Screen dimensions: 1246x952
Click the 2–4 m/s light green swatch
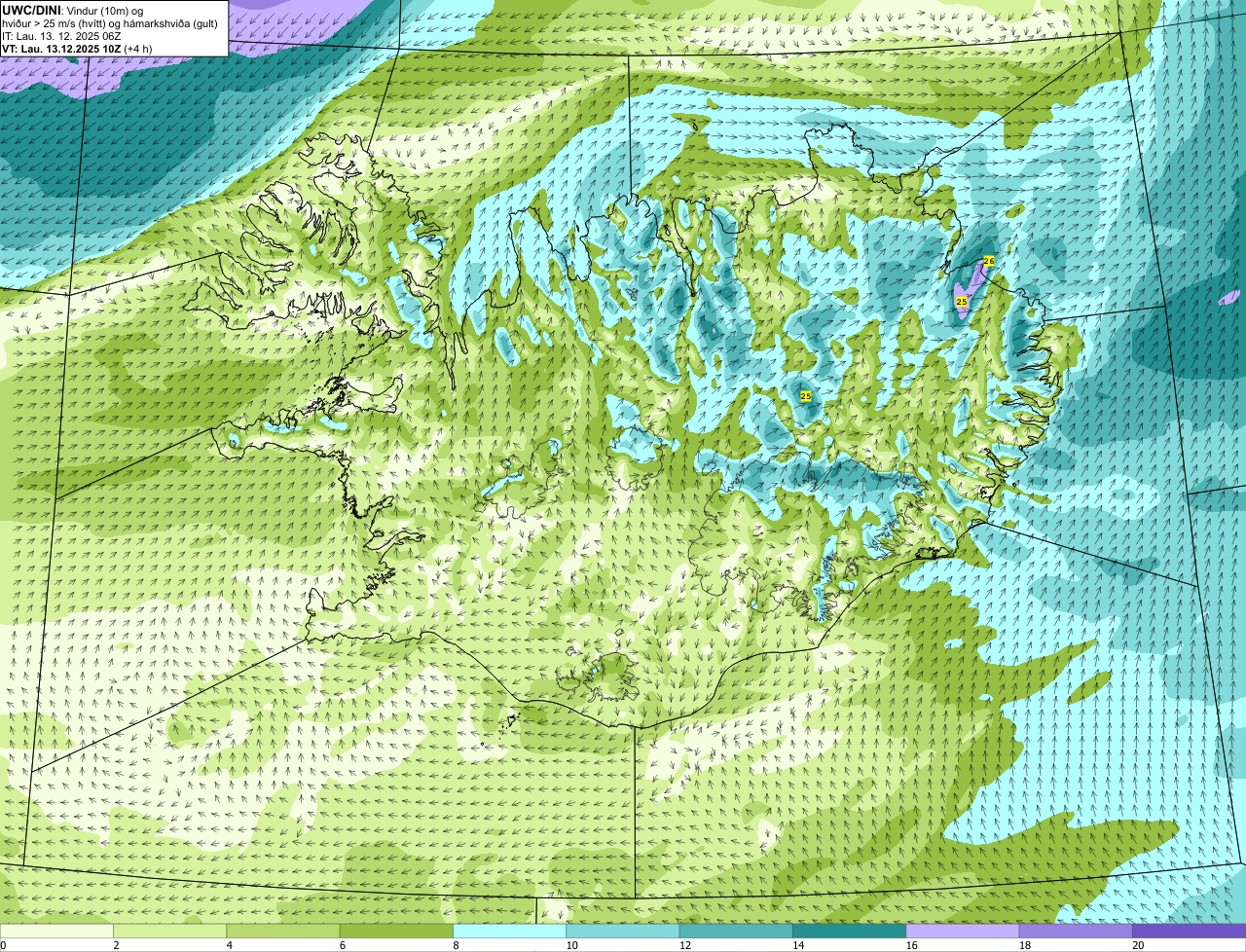click(x=169, y=931)
